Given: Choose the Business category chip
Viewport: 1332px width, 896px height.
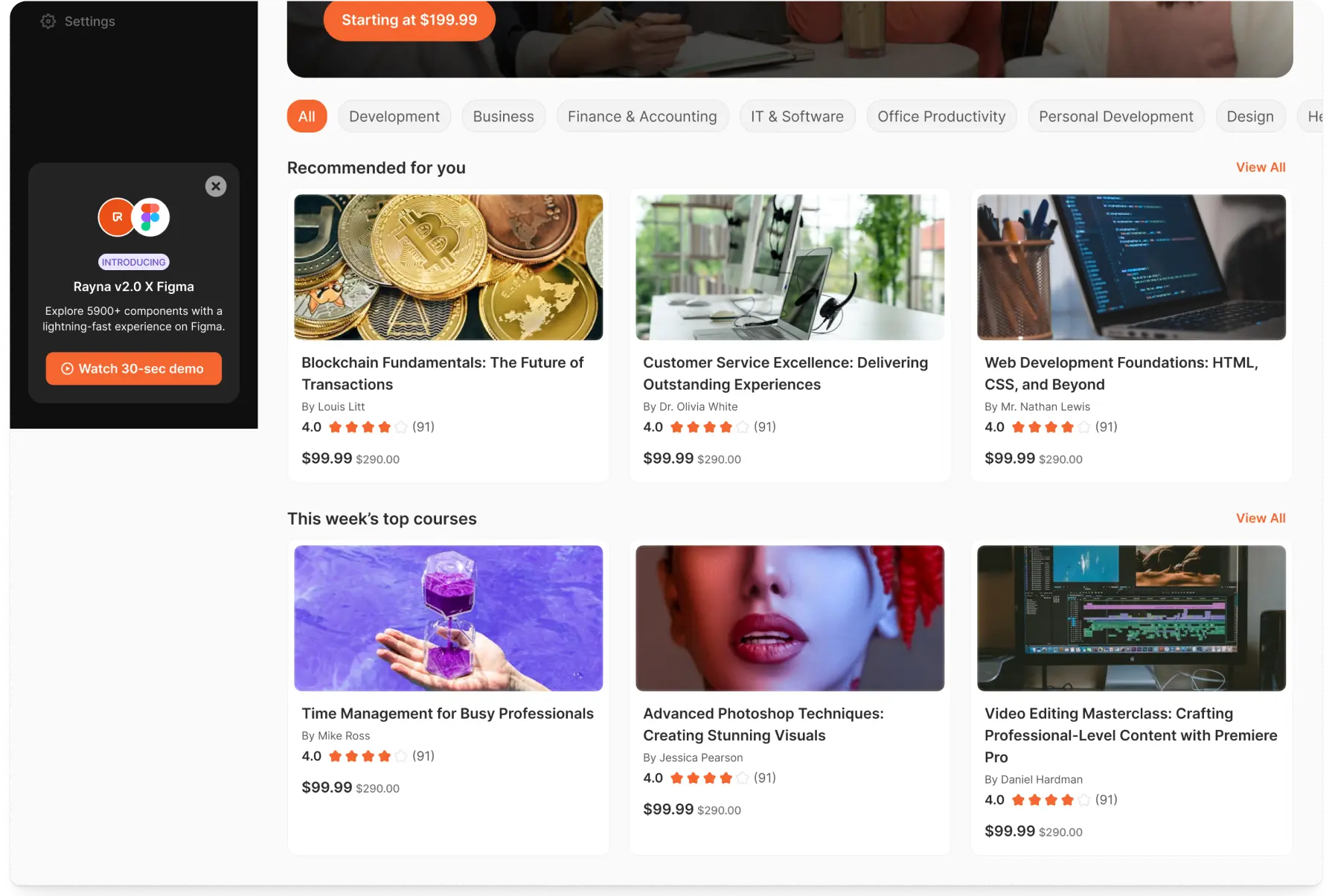Looking at the screenshot, I should point(503,116).
